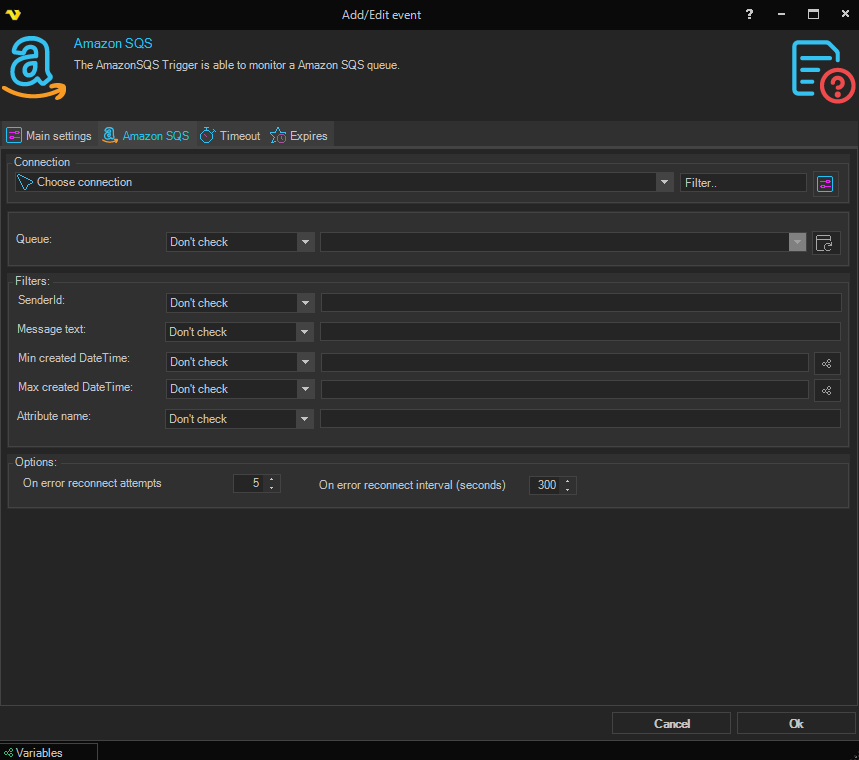
Task: Expand the Attribute name condition dropdown
Action: tap(305, 419)
